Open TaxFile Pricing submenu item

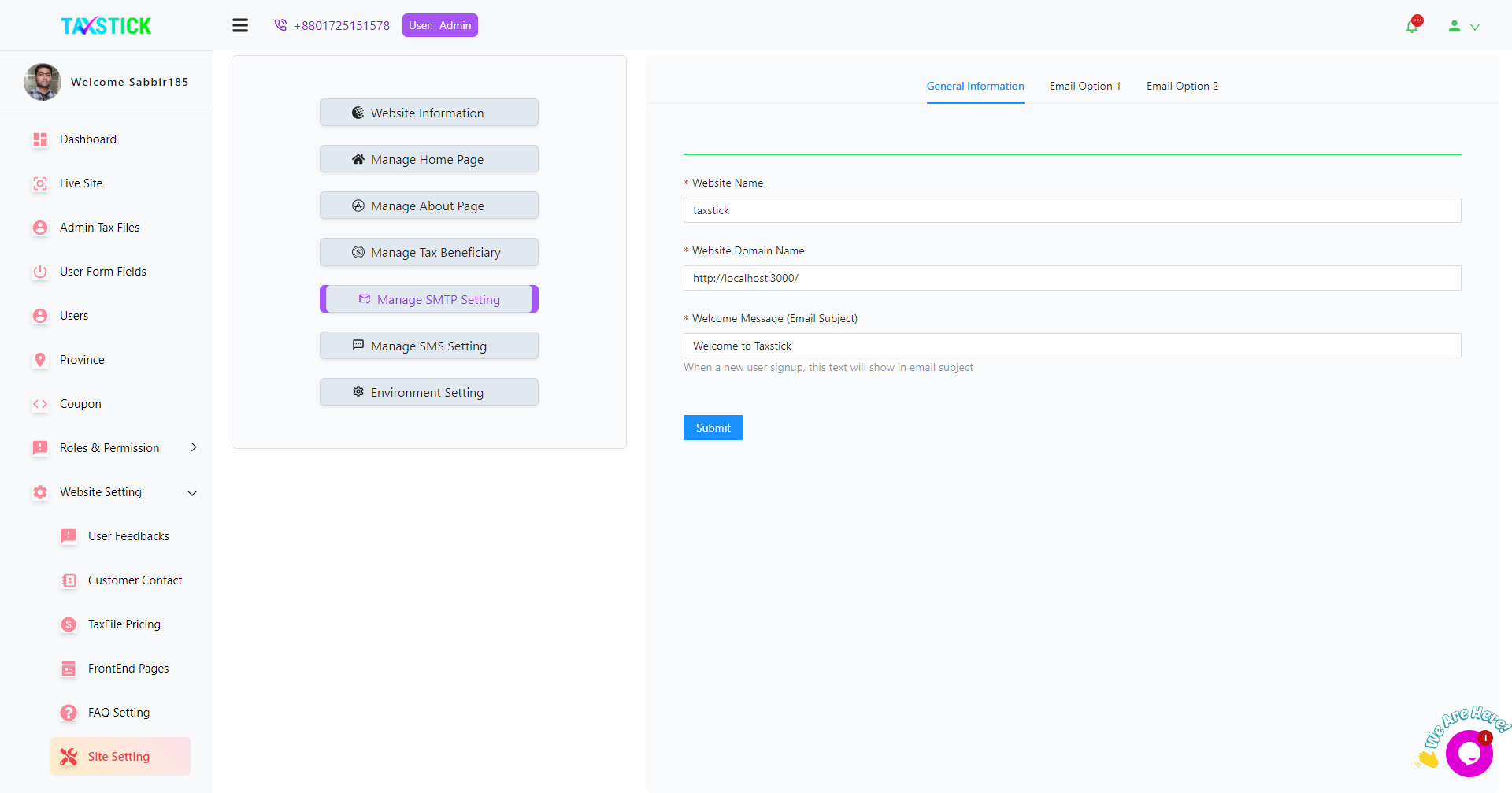click(124, 624)
